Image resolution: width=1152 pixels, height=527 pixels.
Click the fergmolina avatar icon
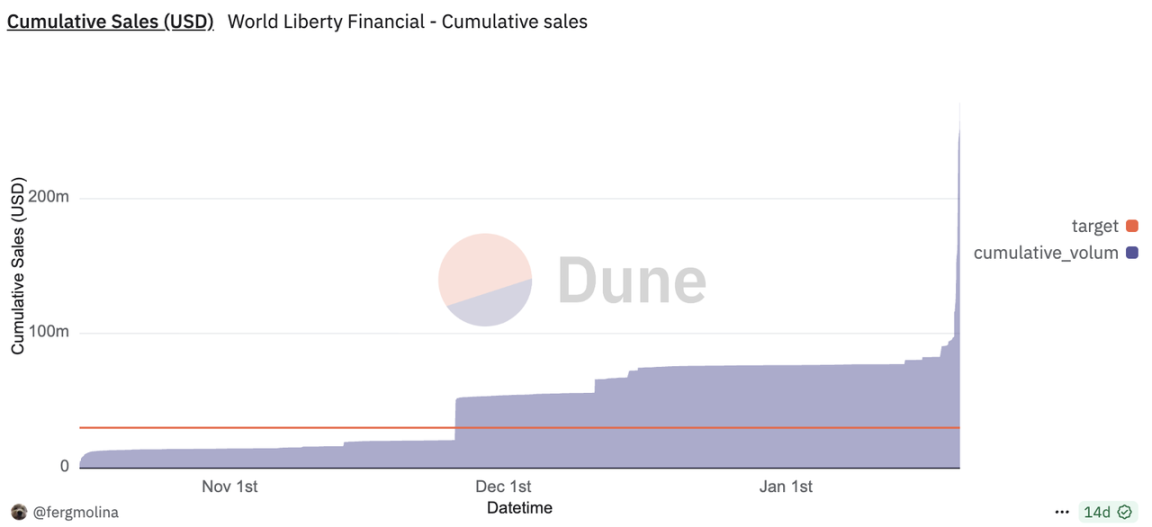tap(19, 512)
